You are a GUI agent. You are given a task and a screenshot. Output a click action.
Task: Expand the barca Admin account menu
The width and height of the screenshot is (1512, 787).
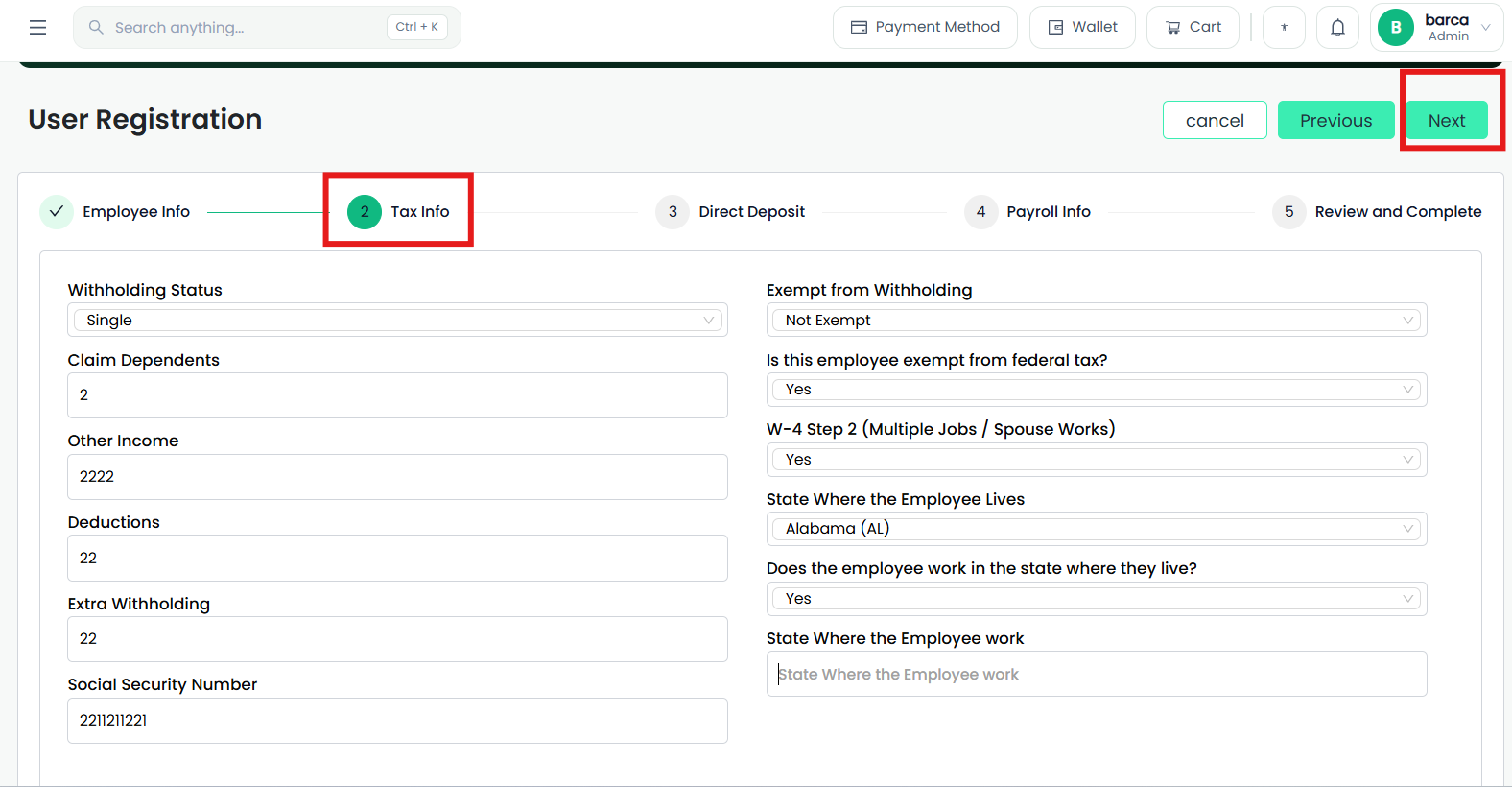[x=1436, y=27]
